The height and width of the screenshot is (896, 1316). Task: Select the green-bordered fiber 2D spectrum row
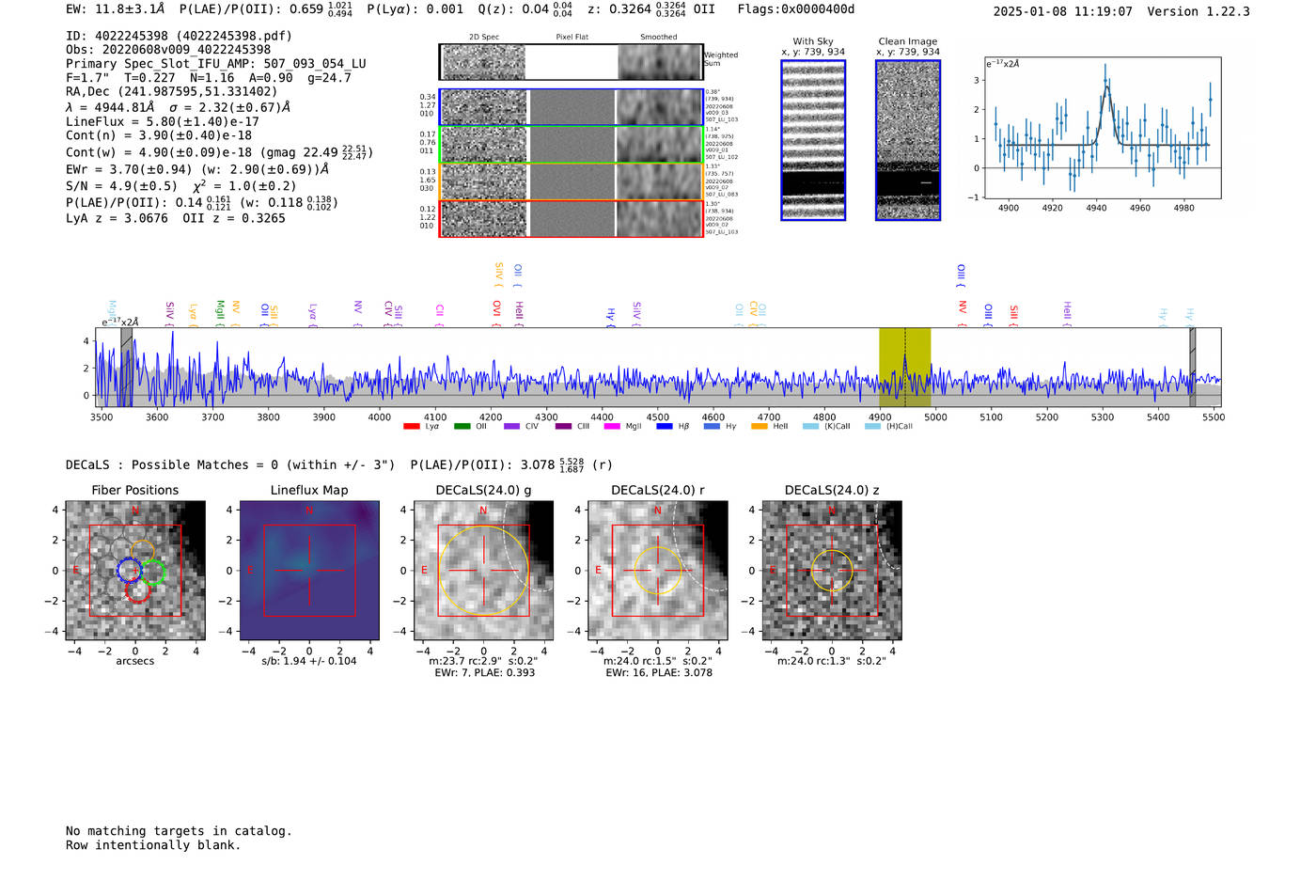pyautogui.click(x=571, y=145)
